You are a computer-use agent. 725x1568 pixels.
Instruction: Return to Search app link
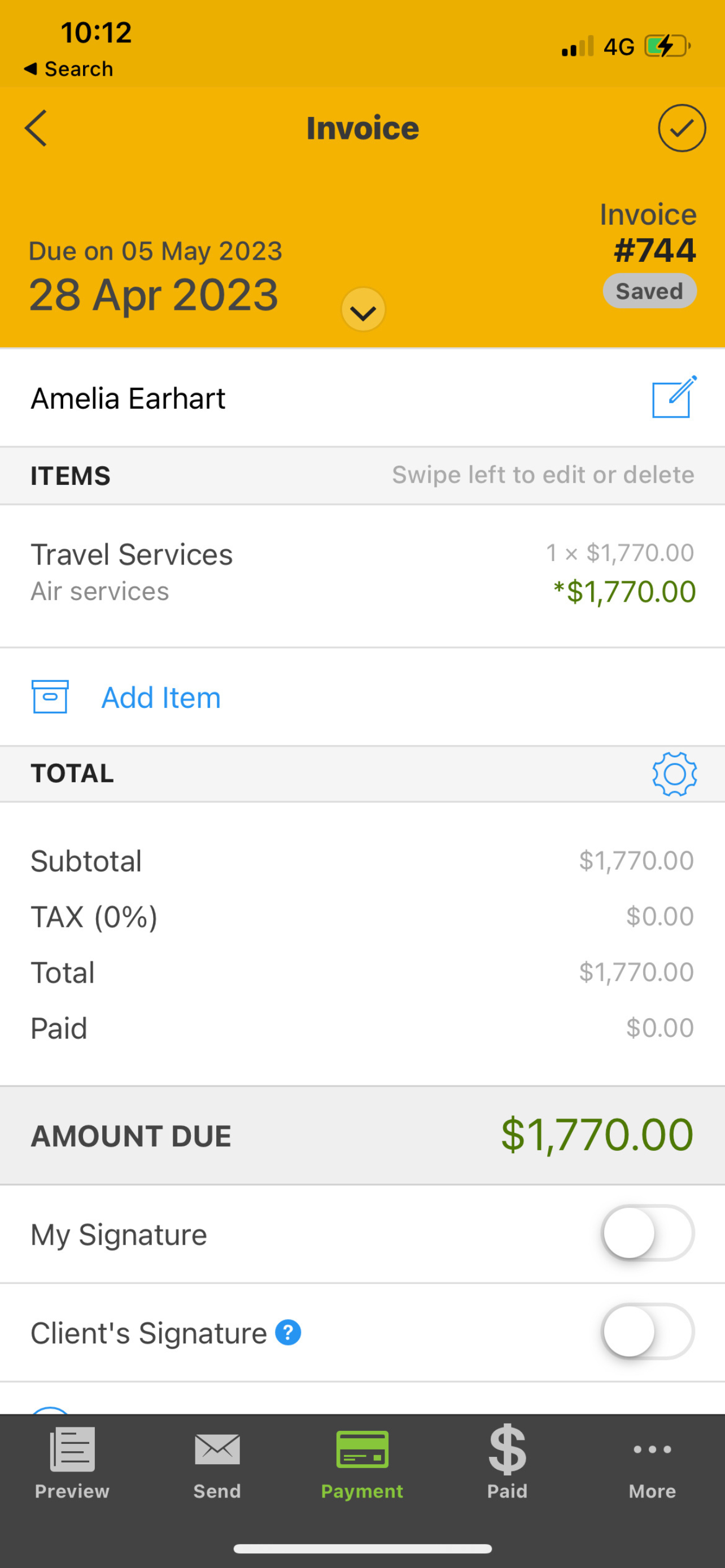pyautogui.click(x=68, y=69)
